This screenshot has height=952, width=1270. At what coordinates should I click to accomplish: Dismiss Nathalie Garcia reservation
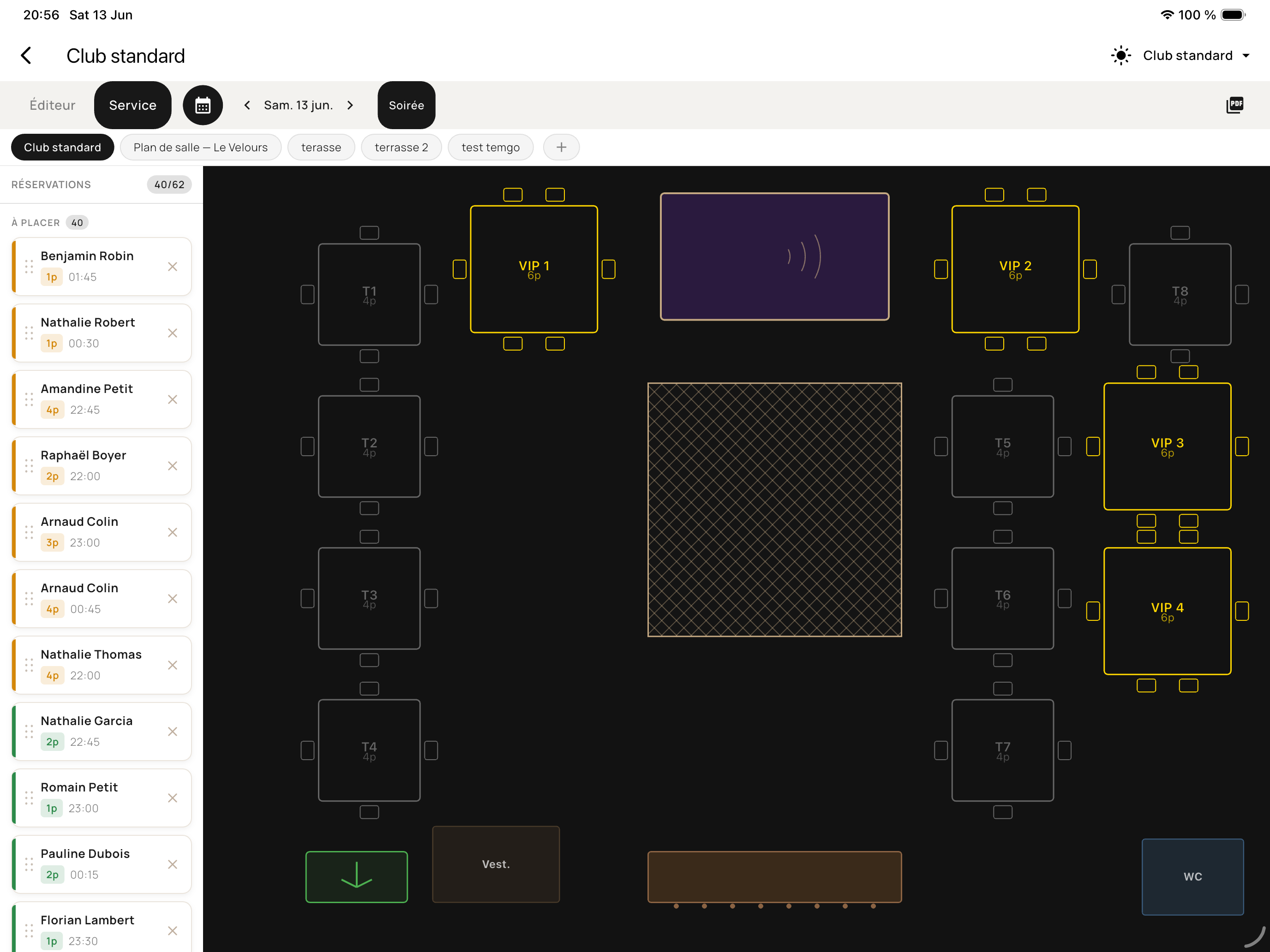pos(172,732)
